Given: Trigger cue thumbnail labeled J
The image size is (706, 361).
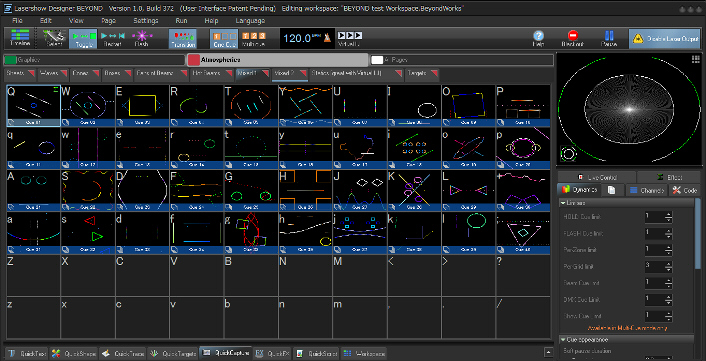Looking at the screenshot, I should pyautogui.click(x=360, y=190).
